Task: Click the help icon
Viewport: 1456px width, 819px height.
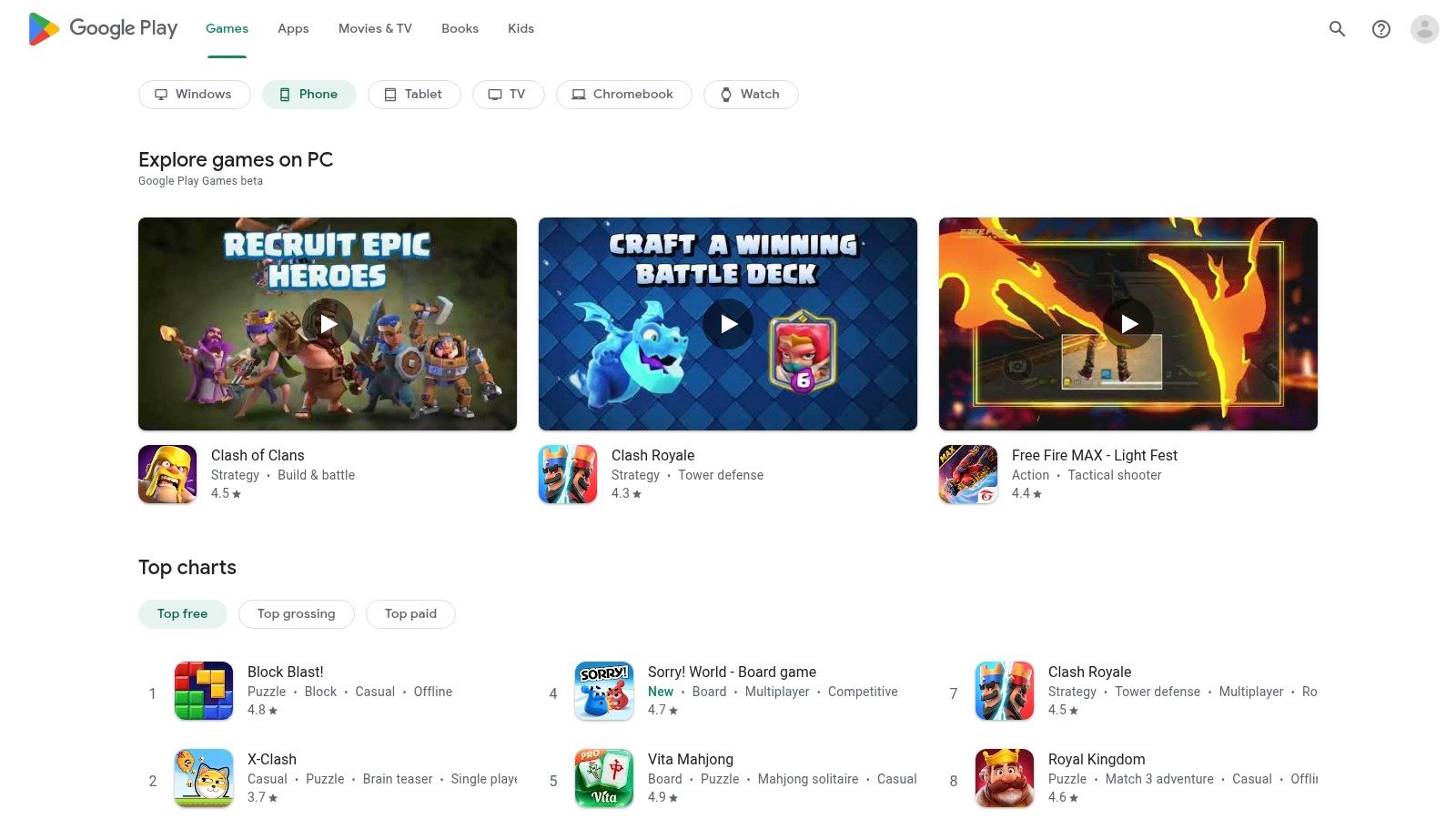Action: 1380,28
